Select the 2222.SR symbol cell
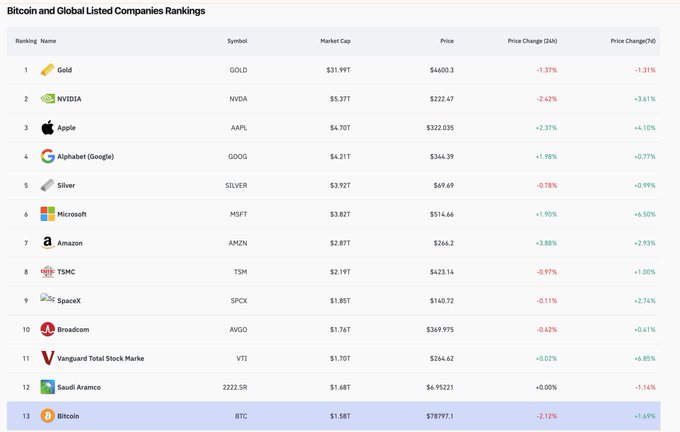The width and height of the screenshot is (680, 432). coord(235,387)
